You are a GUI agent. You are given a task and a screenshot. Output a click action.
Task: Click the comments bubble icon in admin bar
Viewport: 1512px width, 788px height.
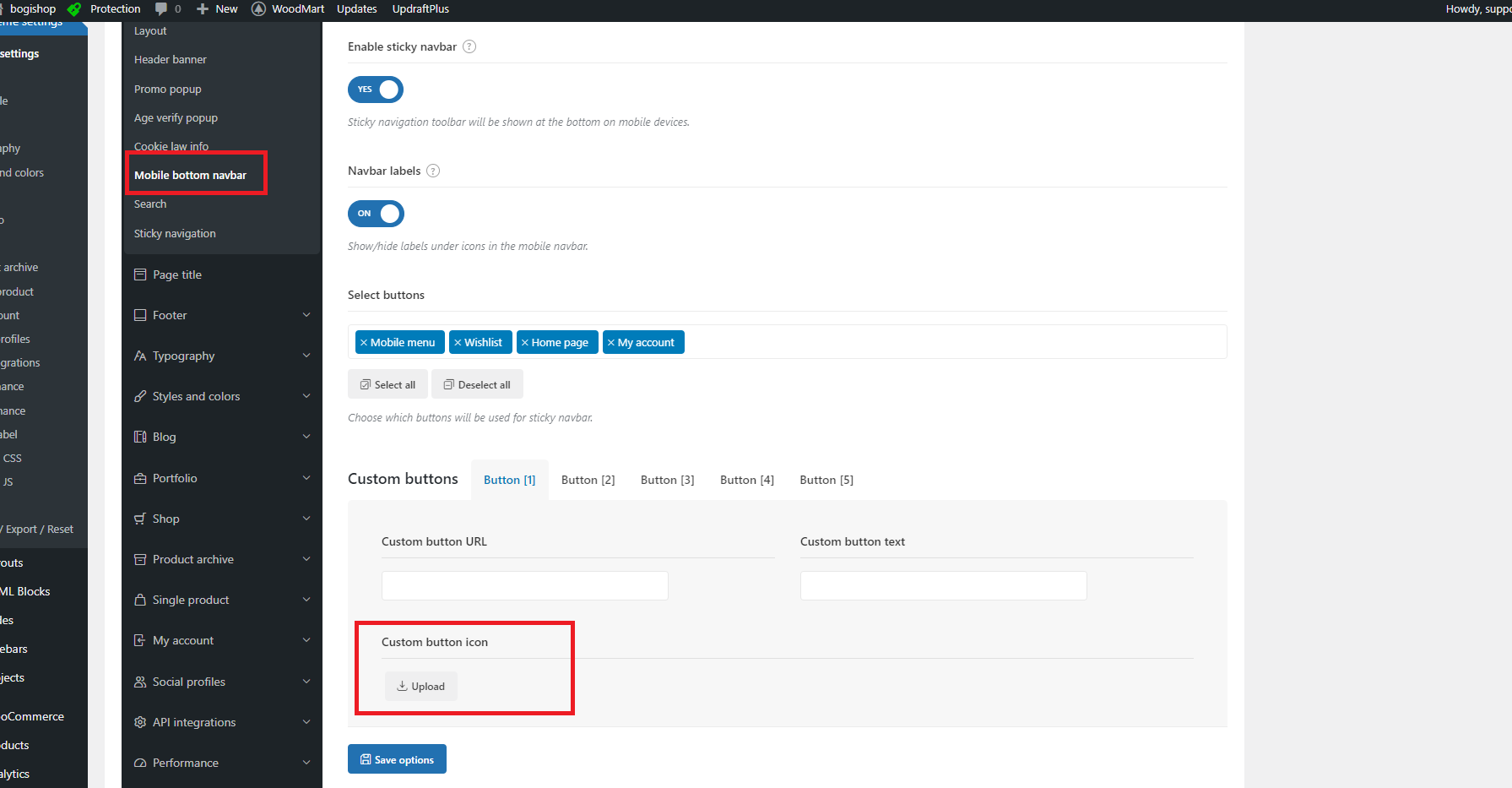click(x=161, y=8)
